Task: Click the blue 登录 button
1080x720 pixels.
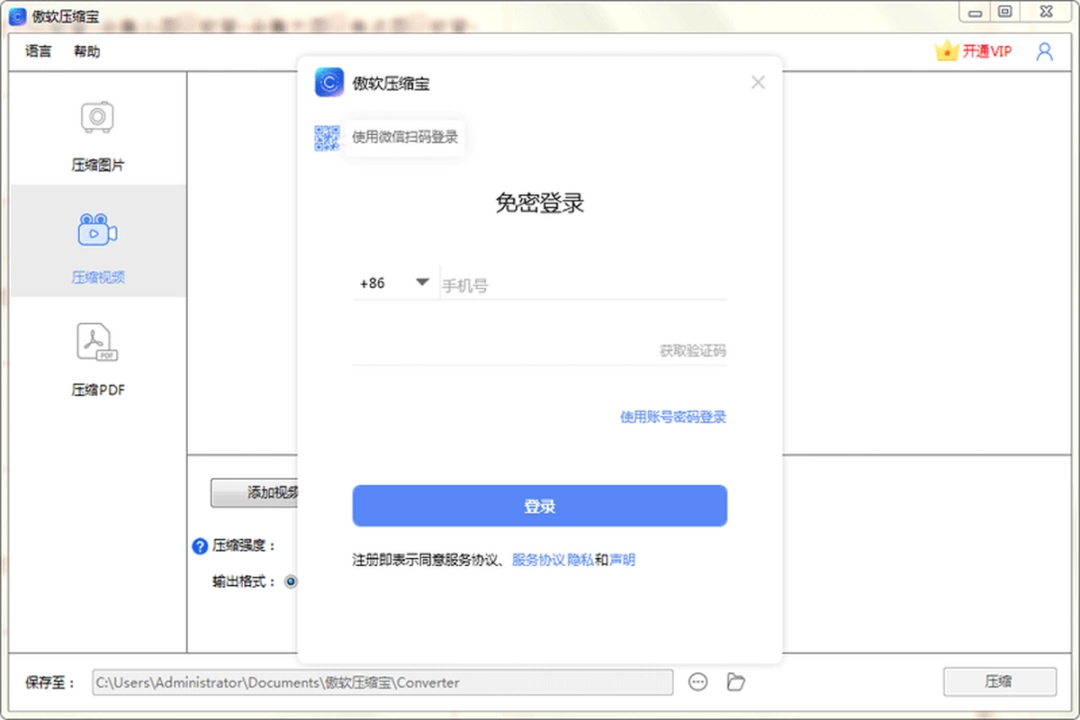Action: coord(539,506)
